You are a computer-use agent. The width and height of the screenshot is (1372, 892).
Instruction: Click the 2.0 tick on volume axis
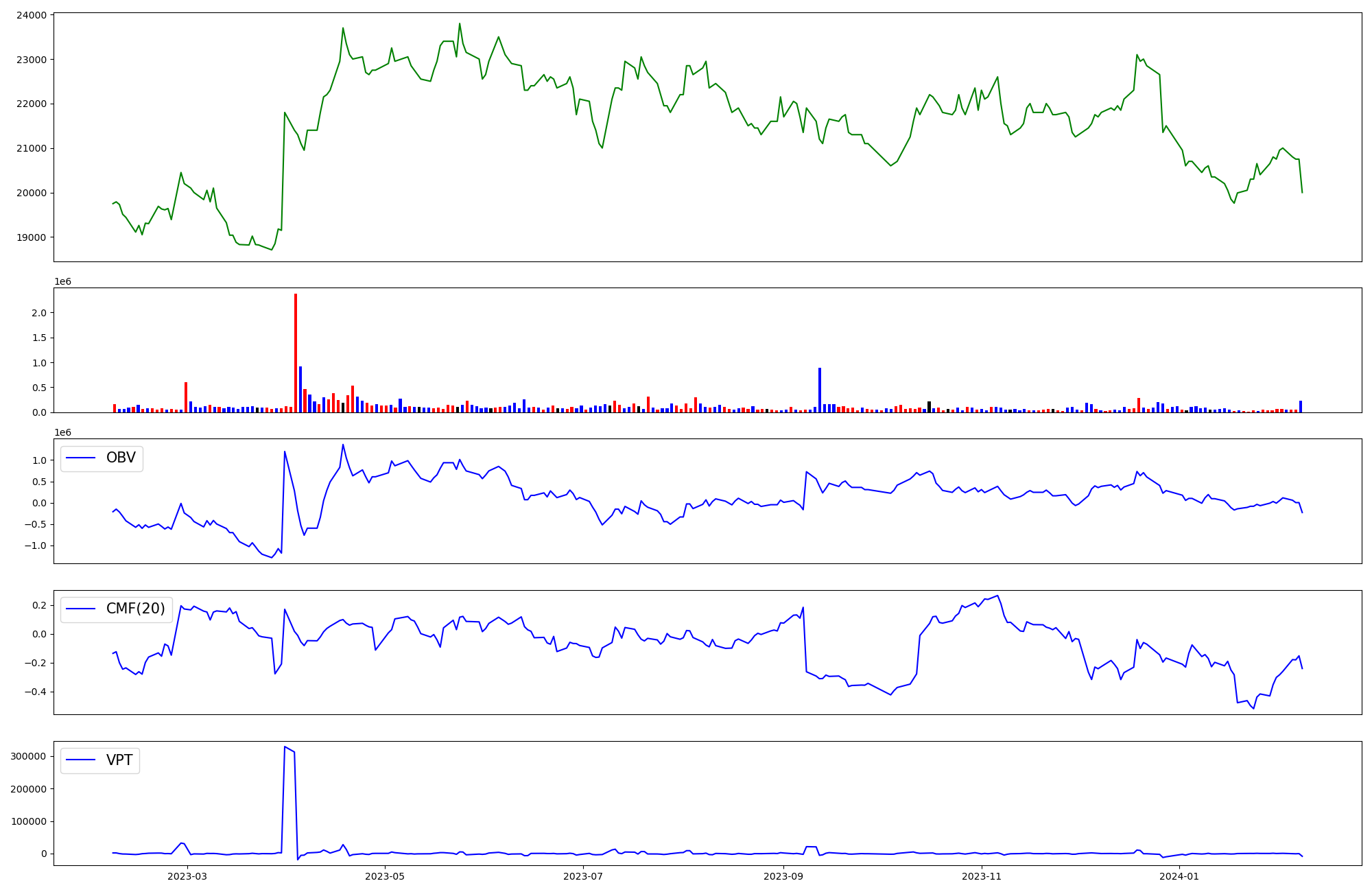pos(38,313)
